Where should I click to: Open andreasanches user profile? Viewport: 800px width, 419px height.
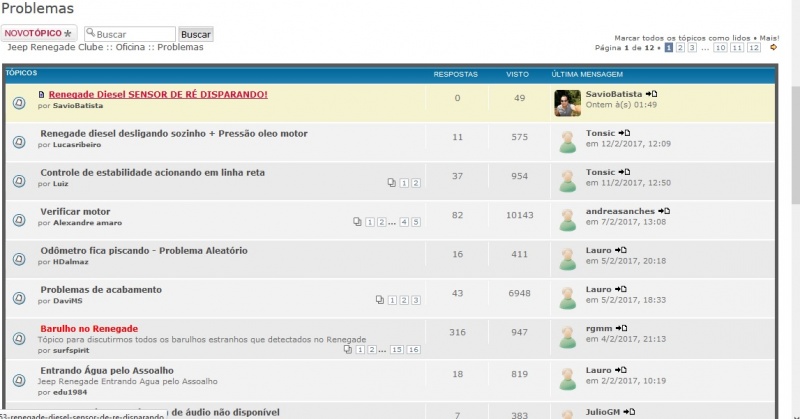pos(620,211)
